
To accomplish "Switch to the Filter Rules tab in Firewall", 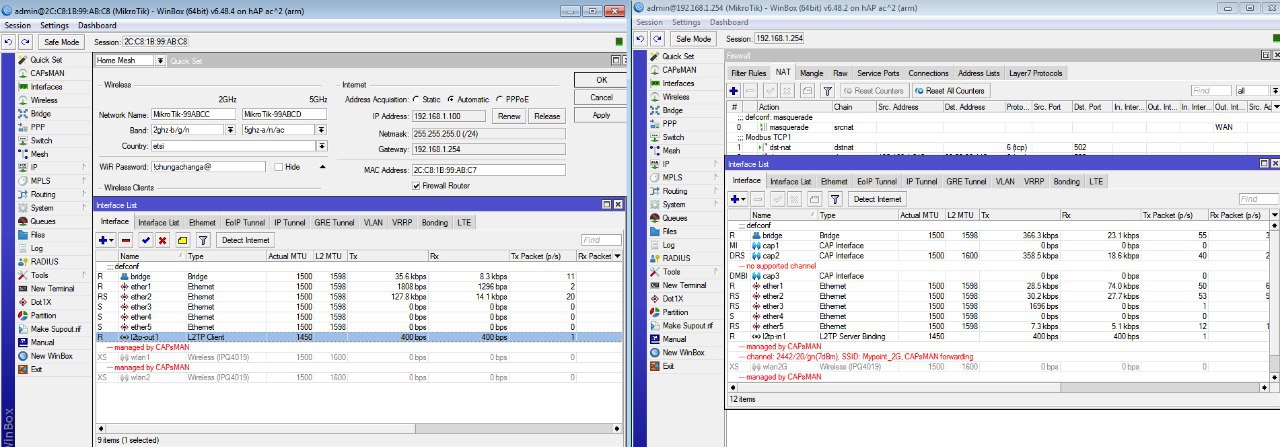I will pyautogui.click(x=748, y=73).
